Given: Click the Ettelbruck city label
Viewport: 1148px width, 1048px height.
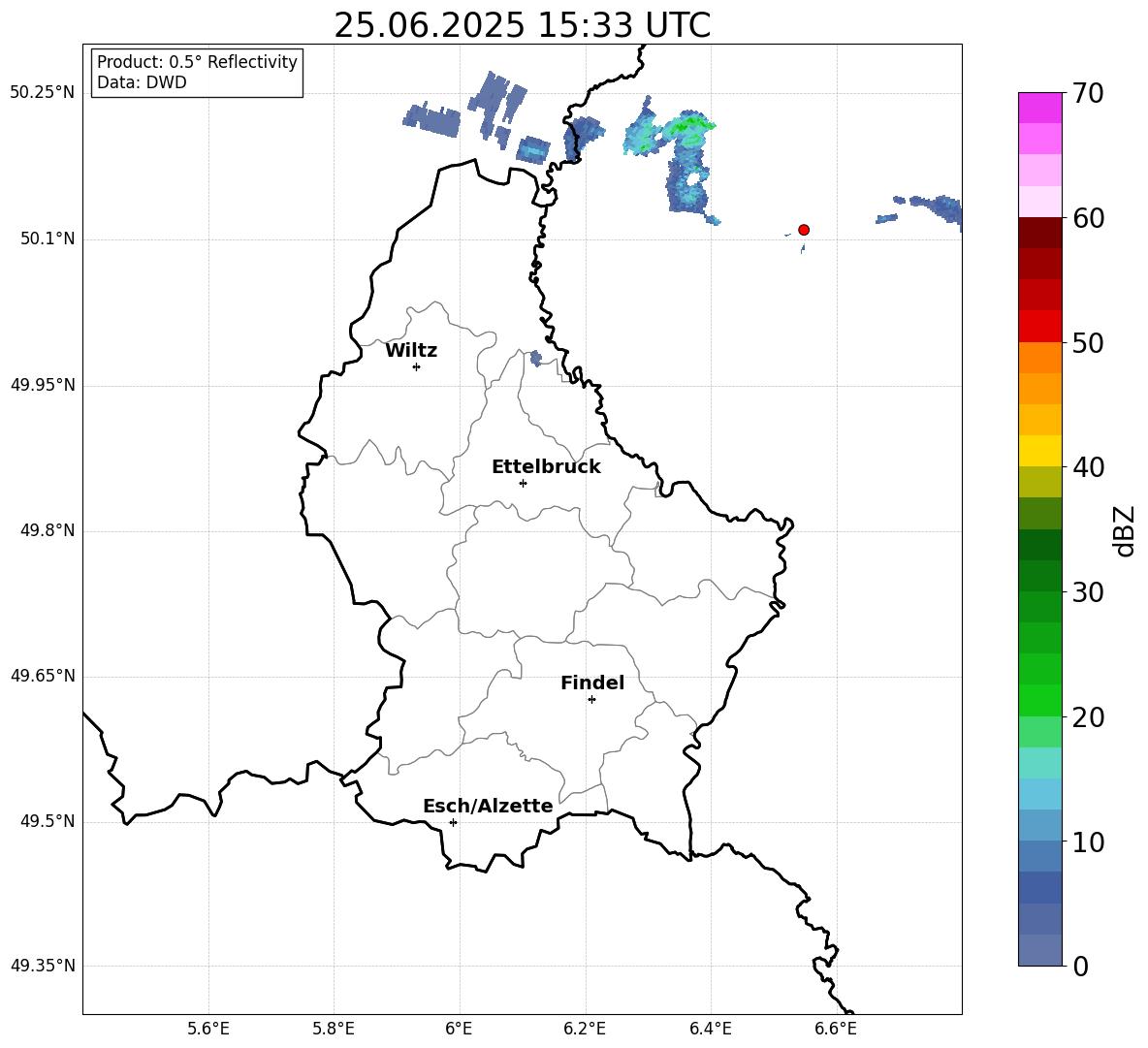Looking at the screenshot, I should [x=546, y=467].
